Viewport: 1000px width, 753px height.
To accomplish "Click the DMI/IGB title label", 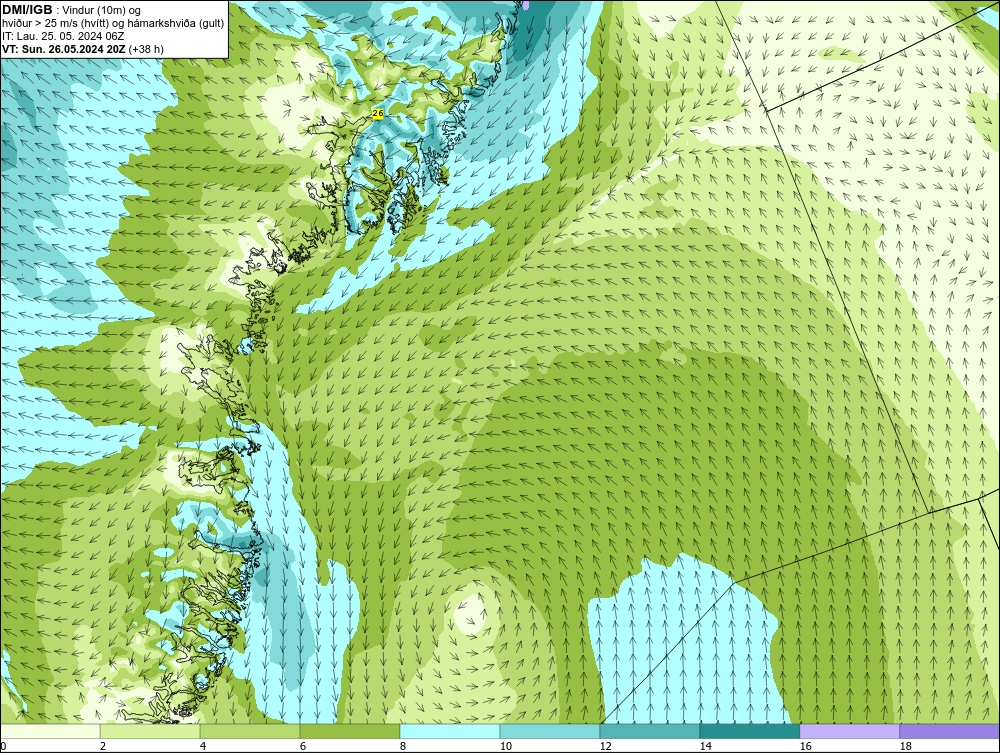I will 27,10.
